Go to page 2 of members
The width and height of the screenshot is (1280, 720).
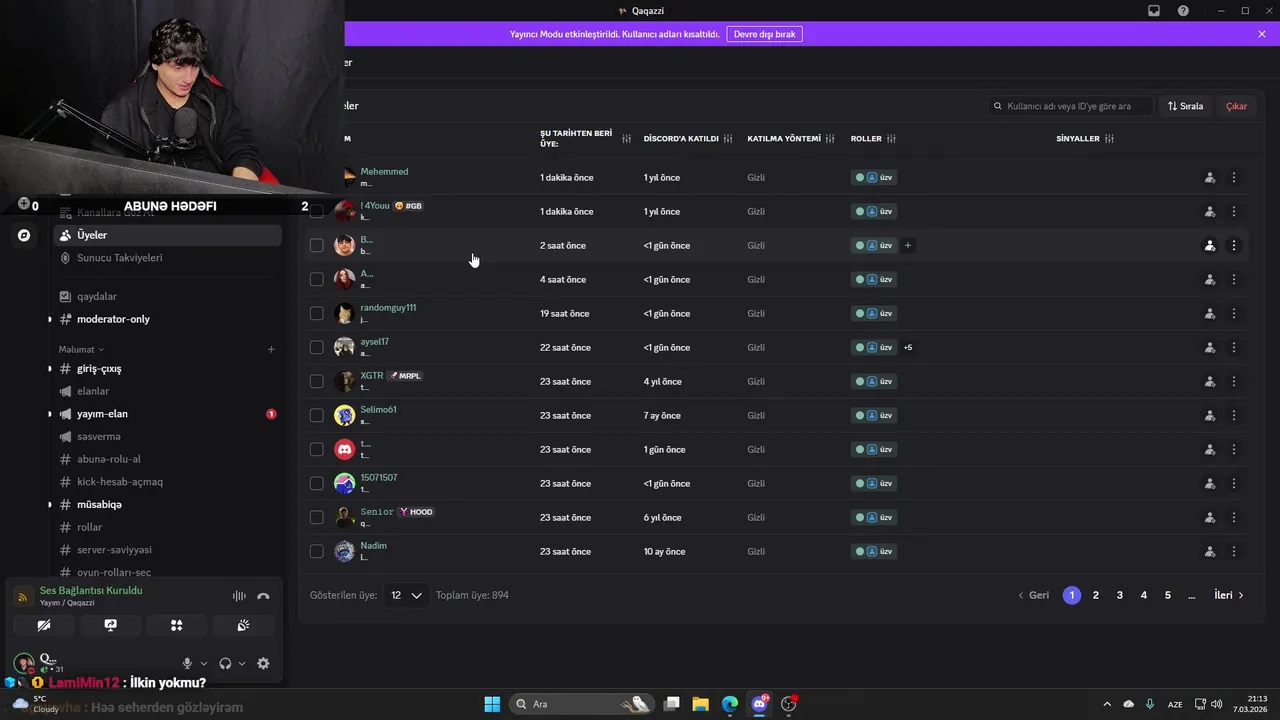tap(1096, 595)
